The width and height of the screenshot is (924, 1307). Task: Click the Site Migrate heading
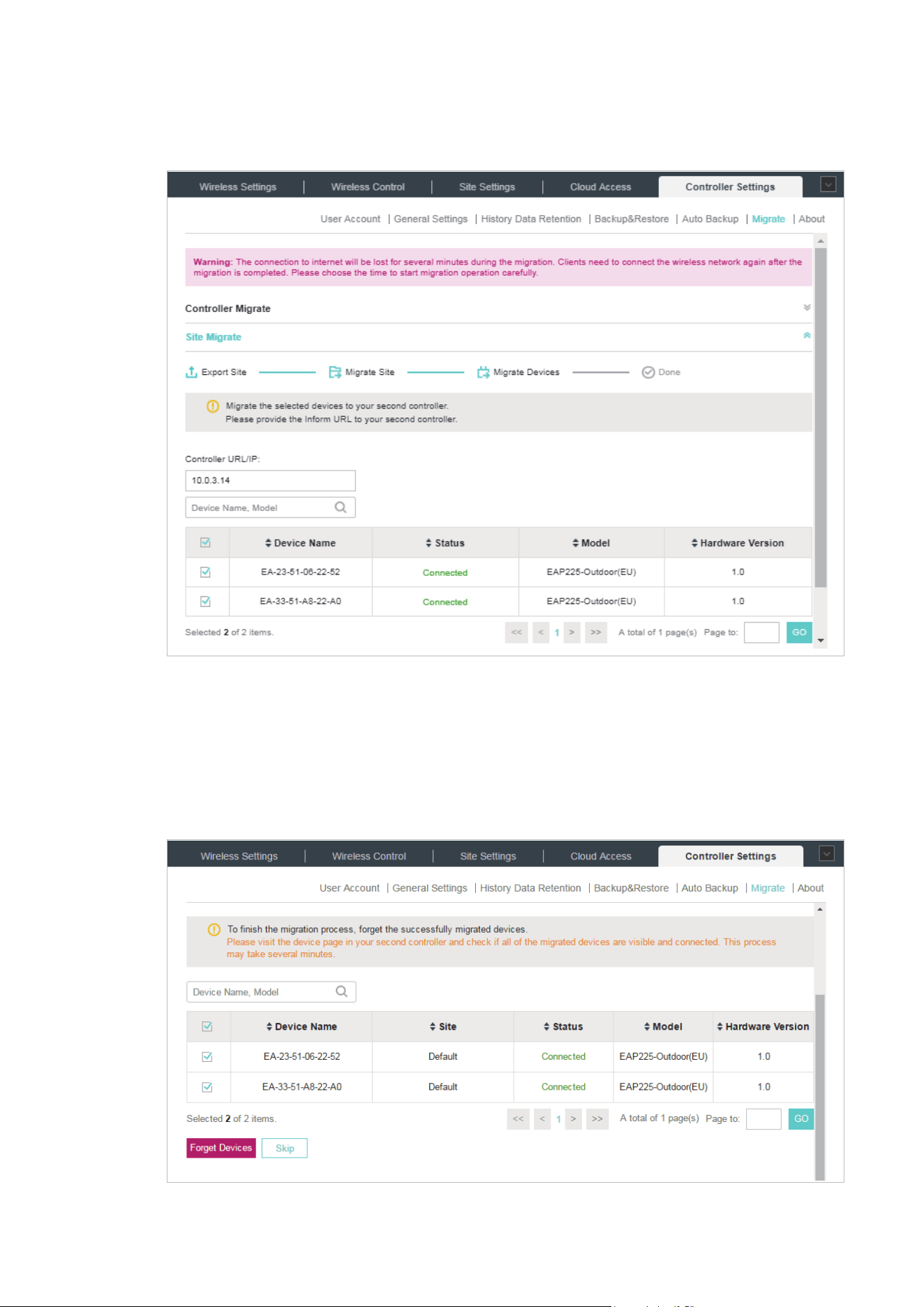(214, 337)
